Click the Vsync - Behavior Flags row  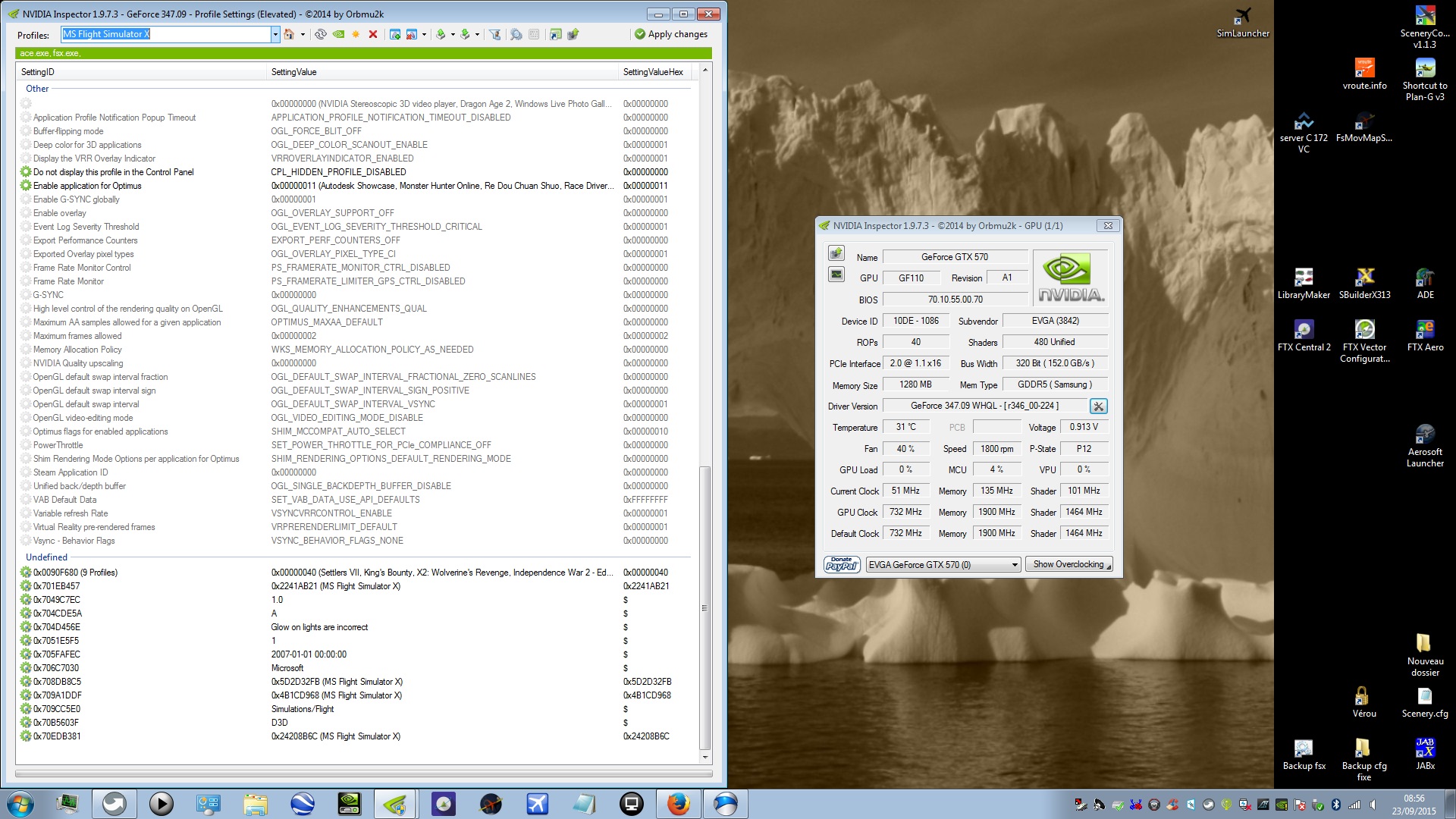pyautogui.click(x=355, y=541)
